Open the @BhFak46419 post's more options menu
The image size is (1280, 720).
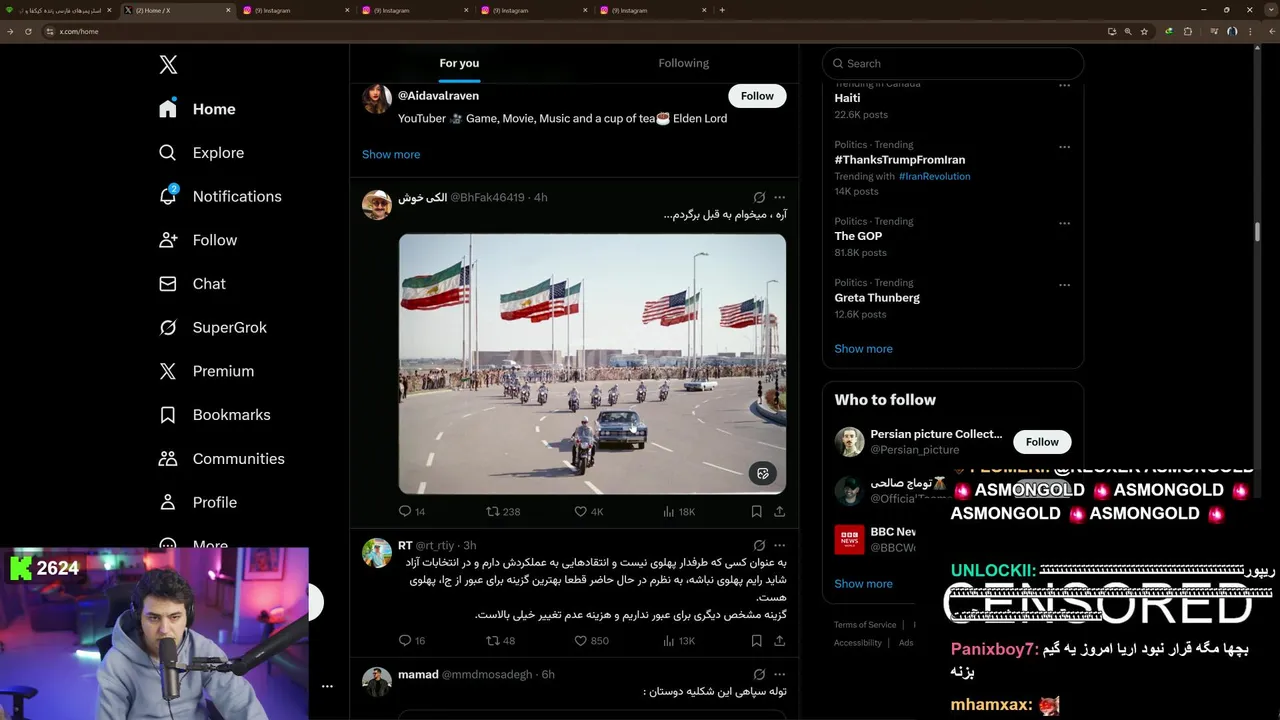click(780, 197)
